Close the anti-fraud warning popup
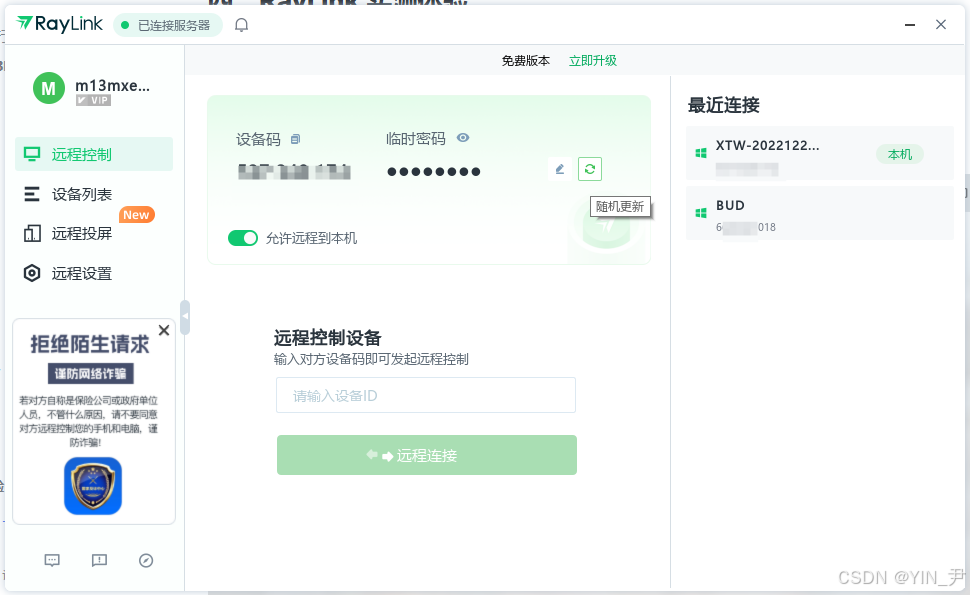970x595 pixels. pos(164,330)
